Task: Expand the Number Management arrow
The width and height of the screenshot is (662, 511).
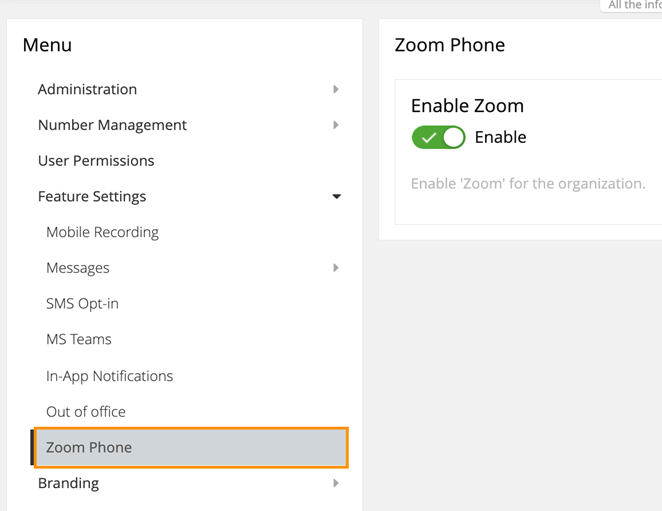Action: point(336,125)
